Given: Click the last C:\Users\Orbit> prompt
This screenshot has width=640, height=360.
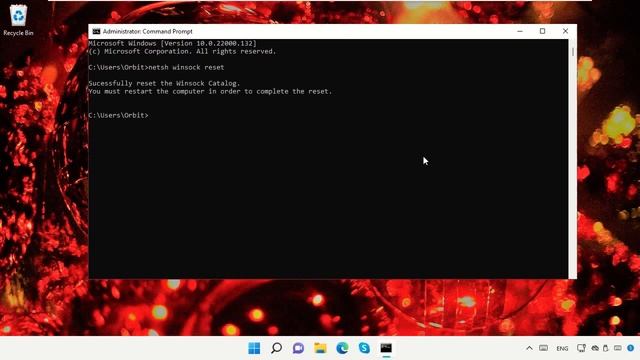Looking at the screenshot, I should click(x=118, y=116).
